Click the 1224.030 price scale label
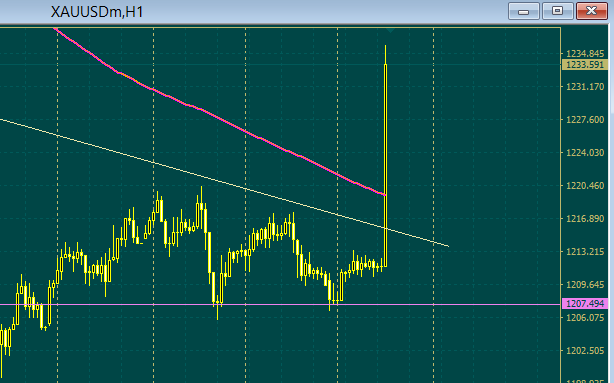 585,153
